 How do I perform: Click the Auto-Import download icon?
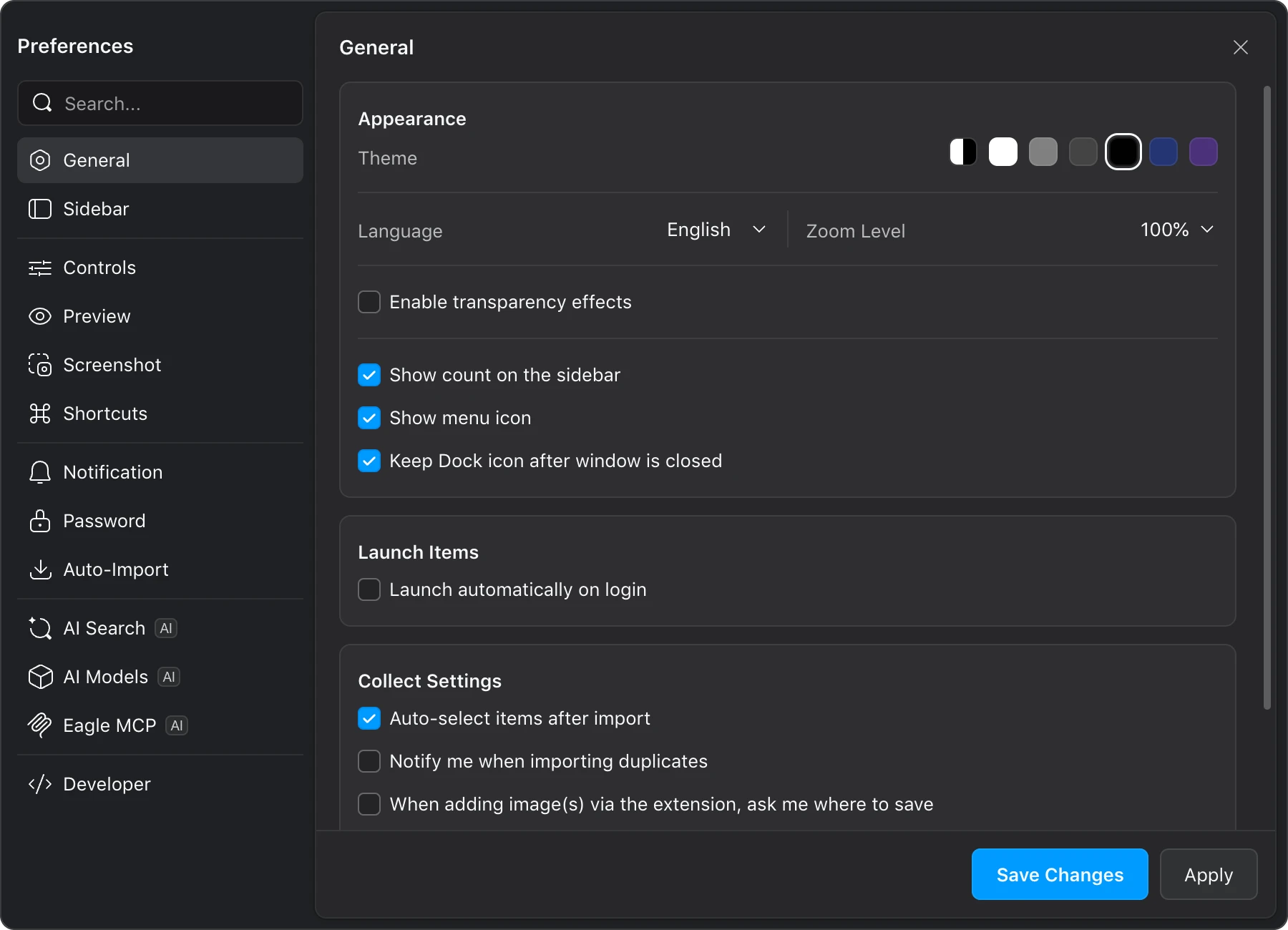(x=40, y=569)
